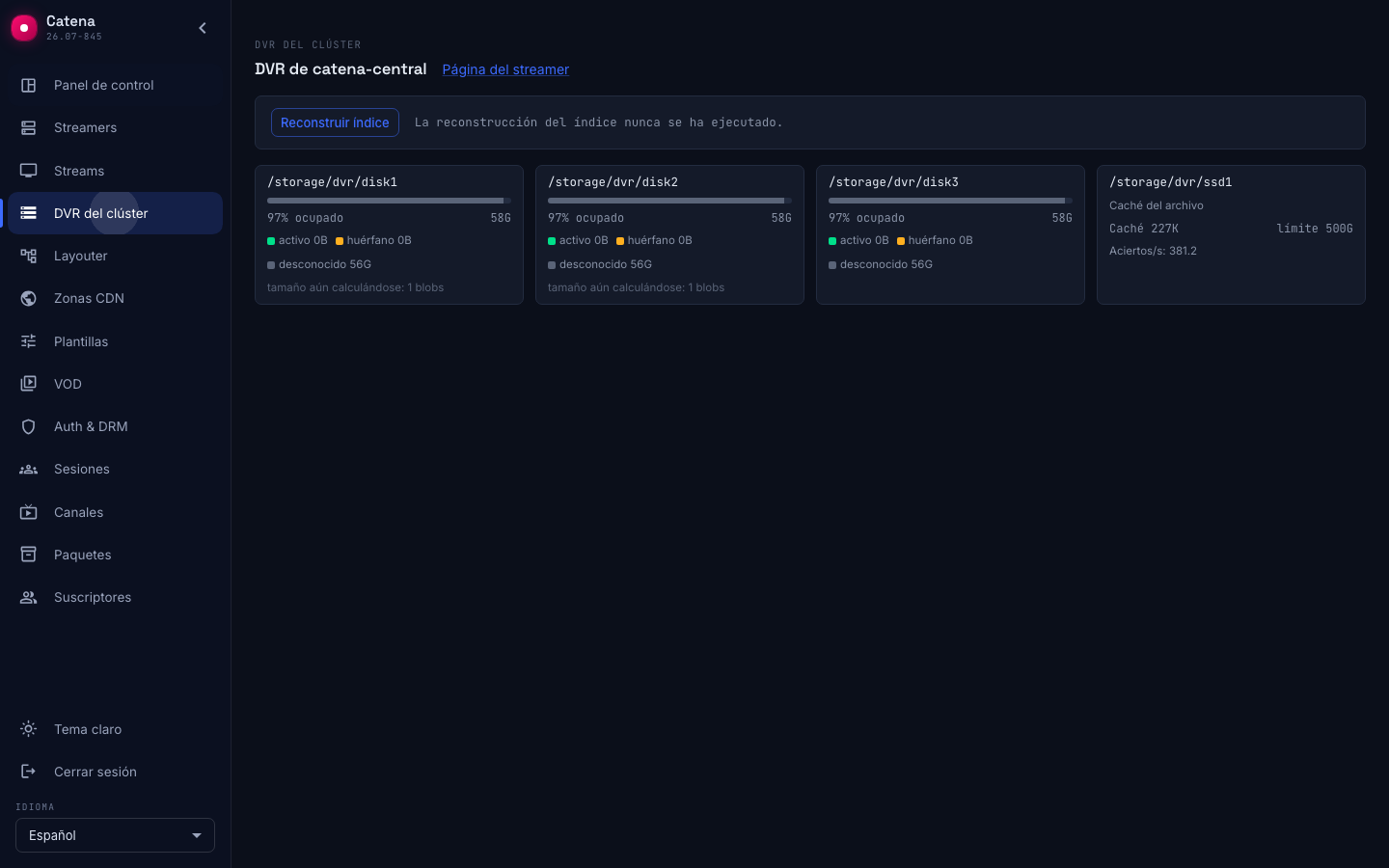Click the Plantillas sliders icon
1389x868 pixels.
click(29, 341)
